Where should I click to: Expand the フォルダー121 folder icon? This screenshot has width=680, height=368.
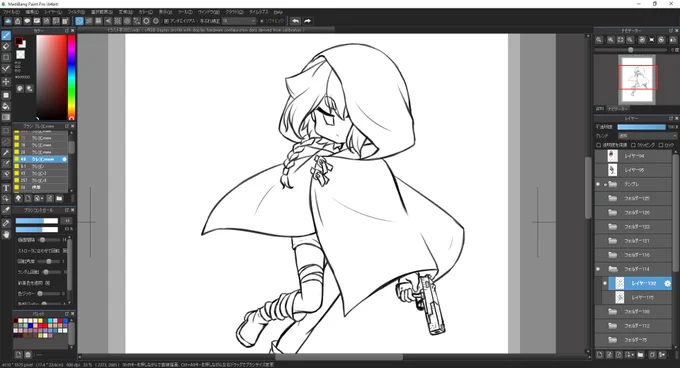click(x=612, y=241)
